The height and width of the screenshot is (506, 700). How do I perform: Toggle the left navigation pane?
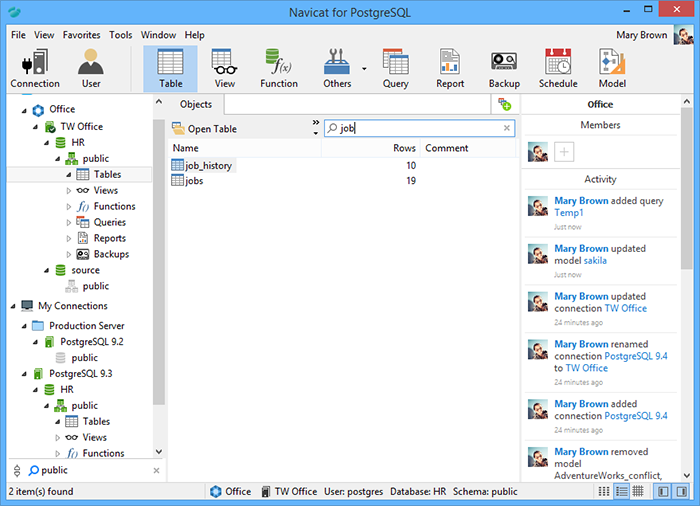663,492
